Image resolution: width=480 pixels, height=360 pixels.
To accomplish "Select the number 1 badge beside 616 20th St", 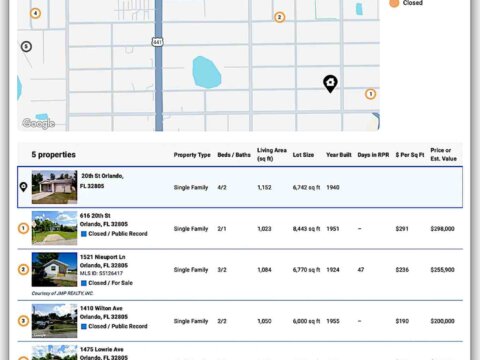I will coord(23,228).
